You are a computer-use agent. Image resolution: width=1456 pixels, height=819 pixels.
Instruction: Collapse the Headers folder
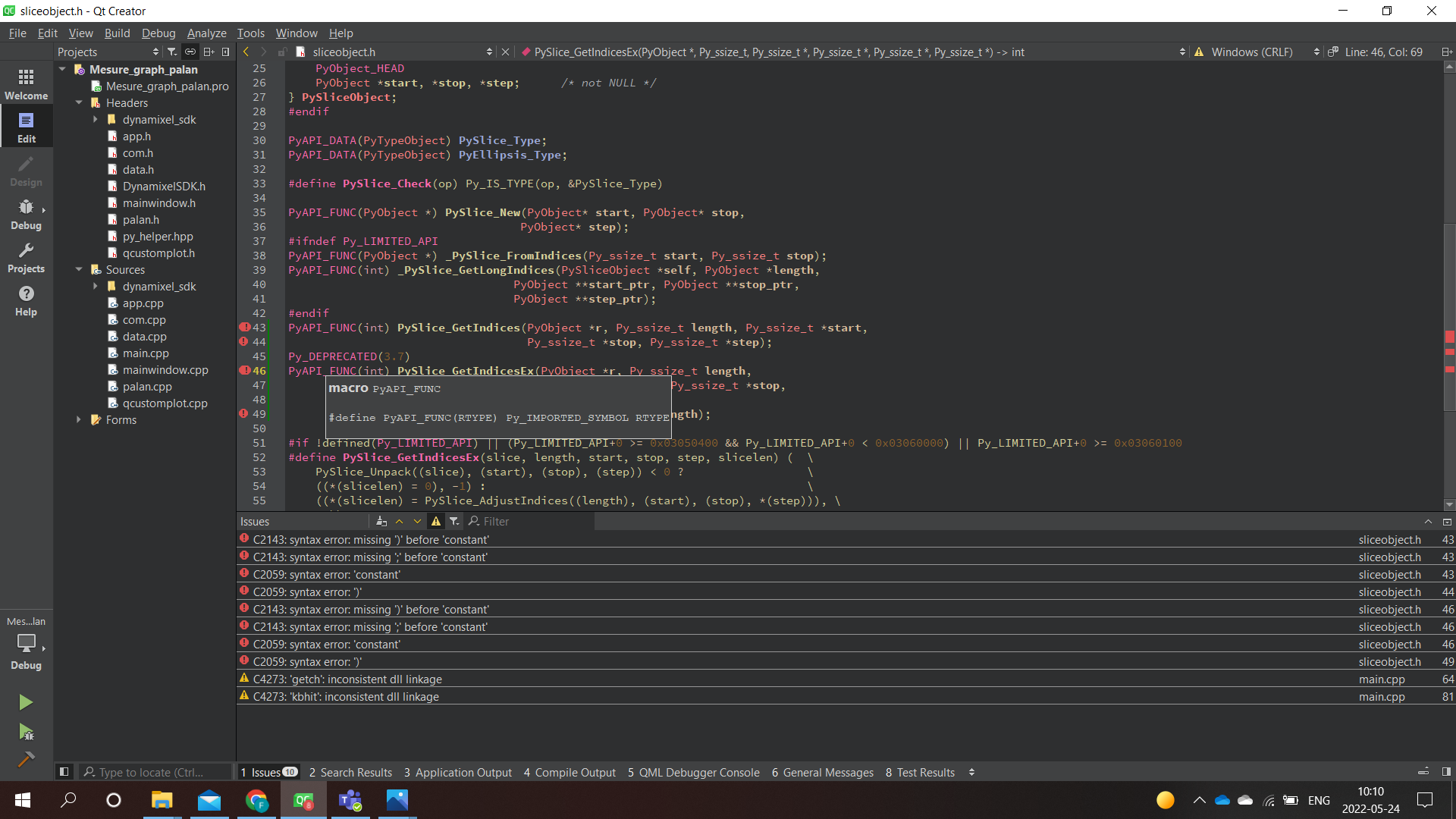point(79,102)
